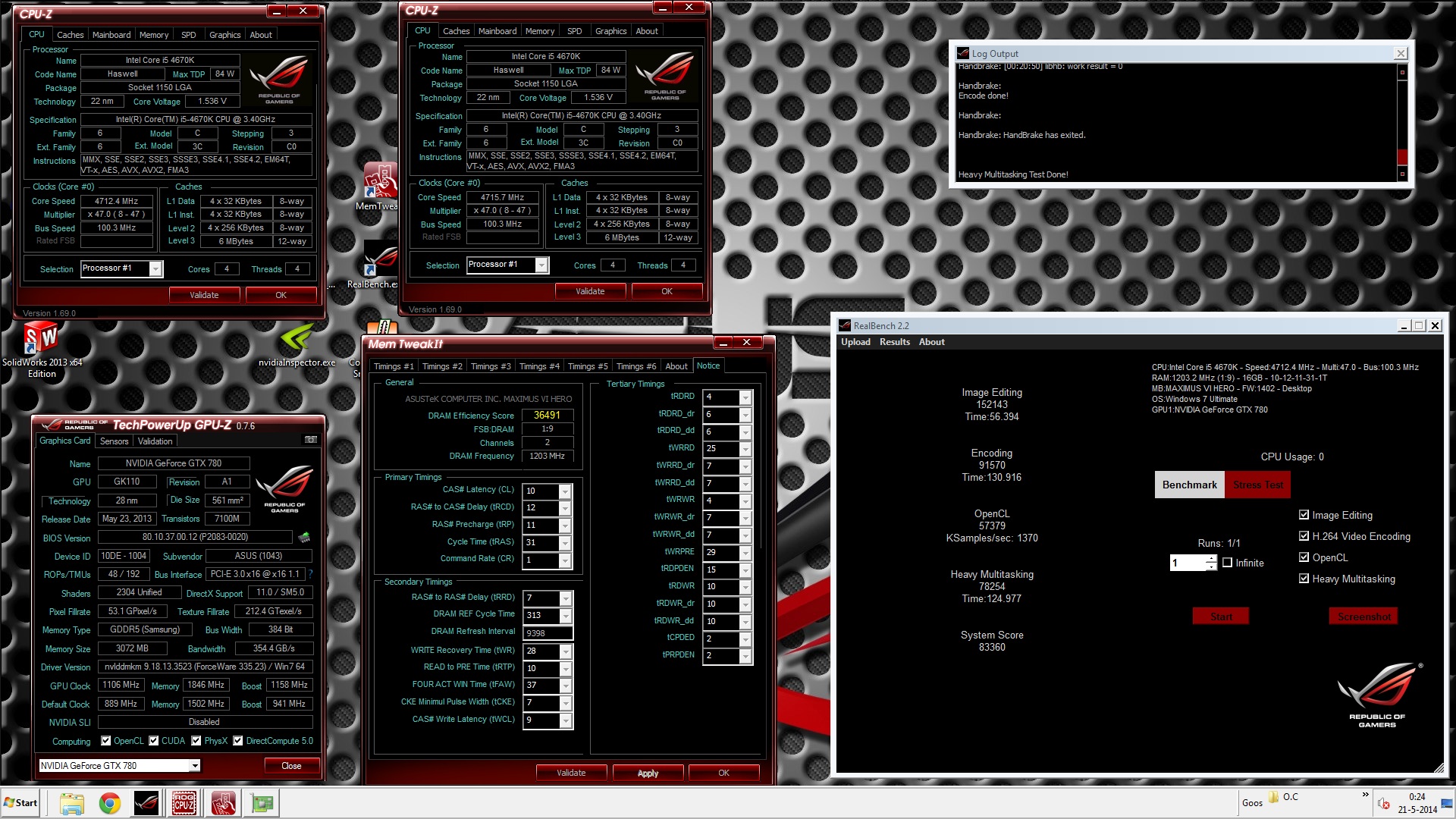Toggle the CUDA checkbox in GPU-Z

[x=154, y=741]
